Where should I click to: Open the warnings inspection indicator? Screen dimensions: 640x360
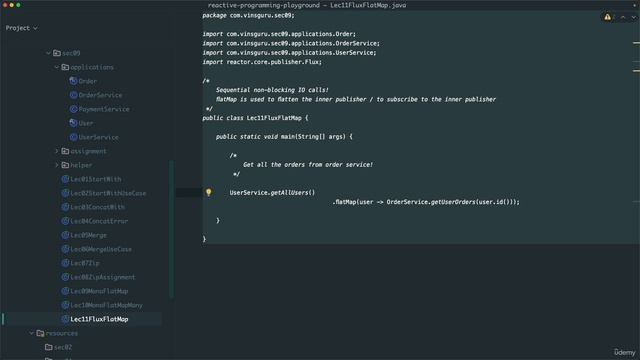609,17
